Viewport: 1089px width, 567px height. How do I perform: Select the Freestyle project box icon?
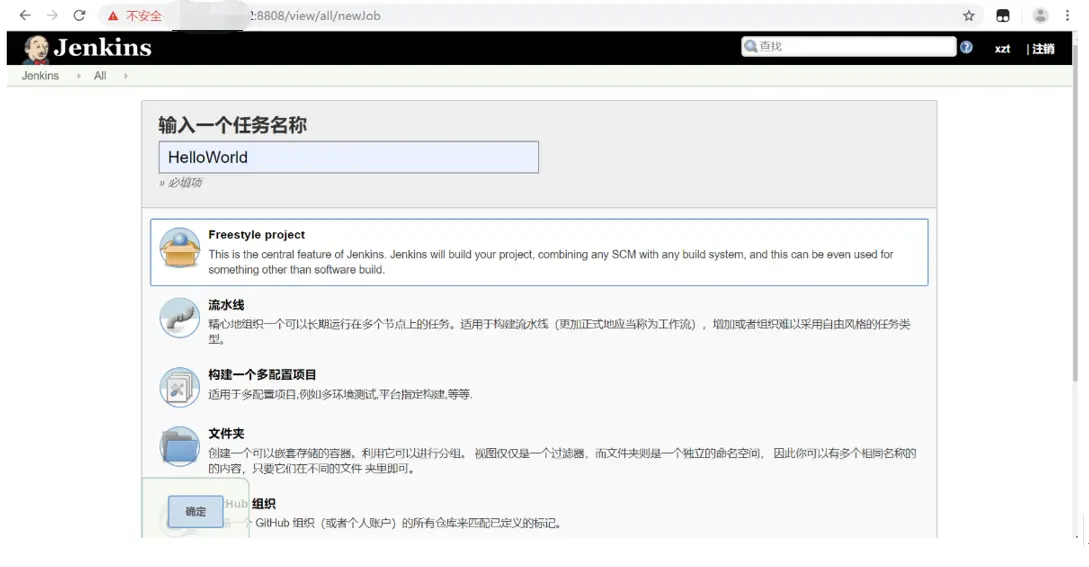(180, 248)
